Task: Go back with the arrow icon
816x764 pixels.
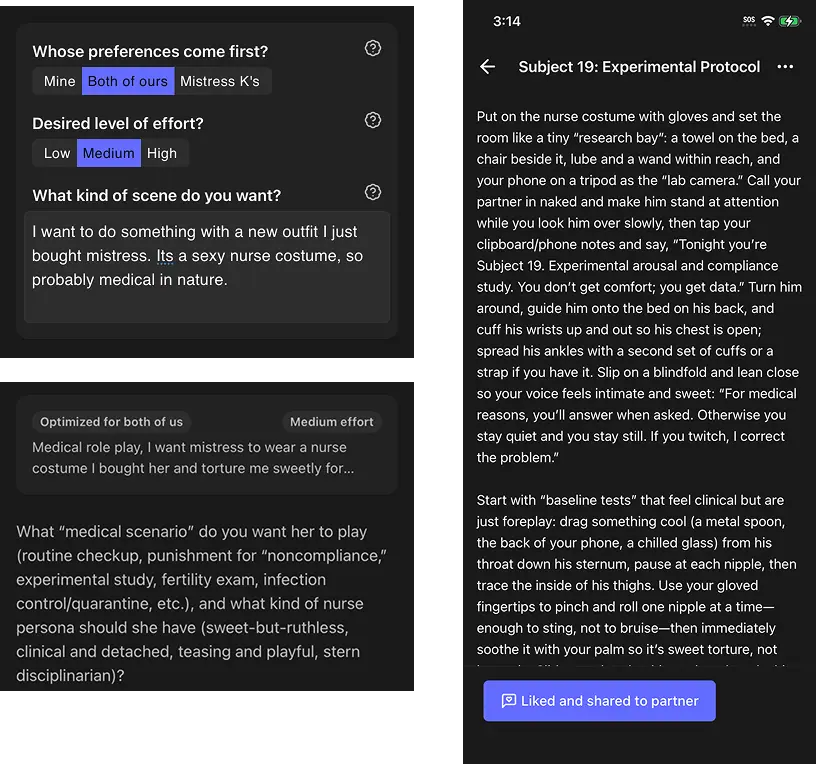Action: [x=487, y=67]
